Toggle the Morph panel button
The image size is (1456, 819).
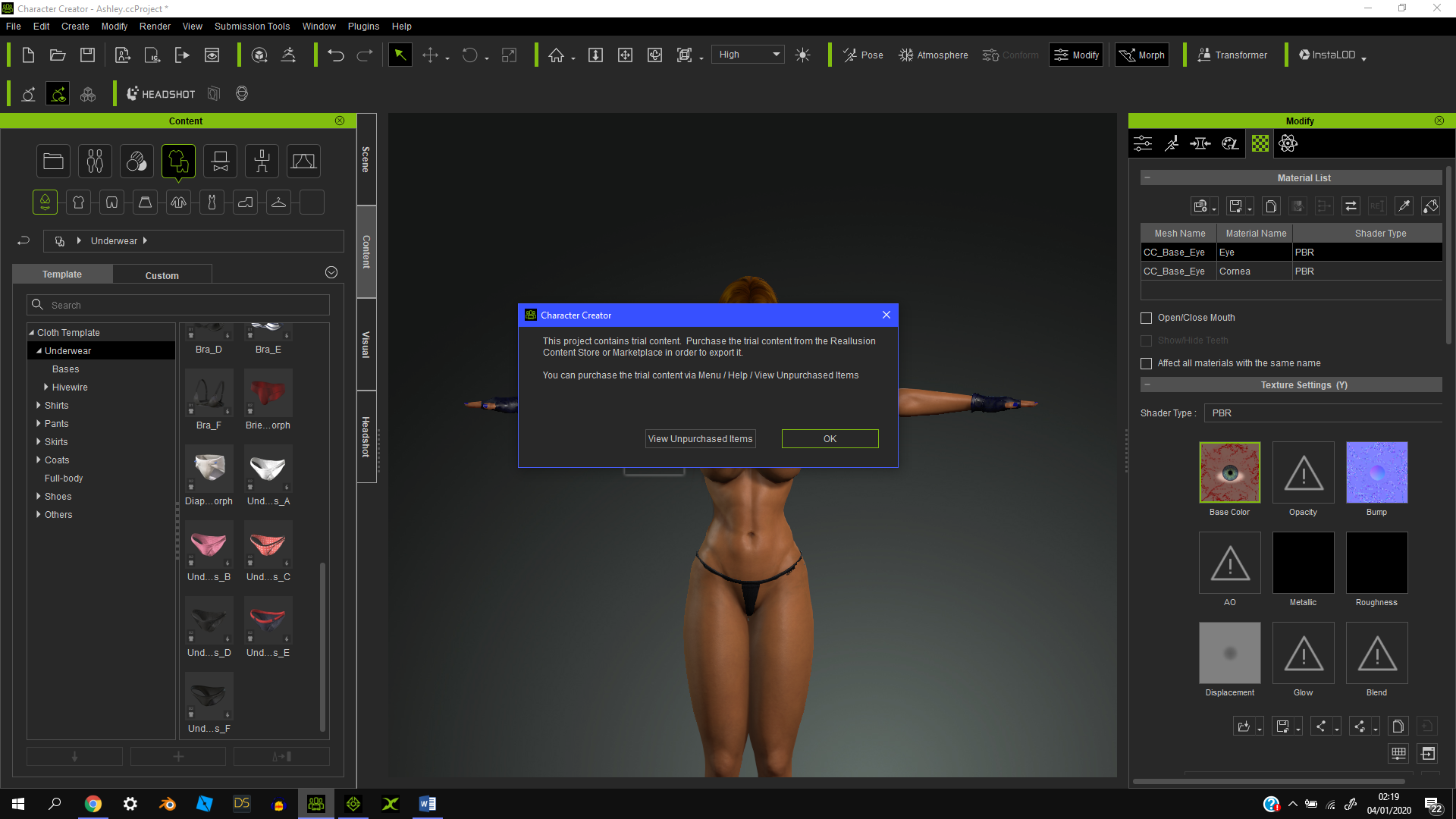click(1142, 55)
